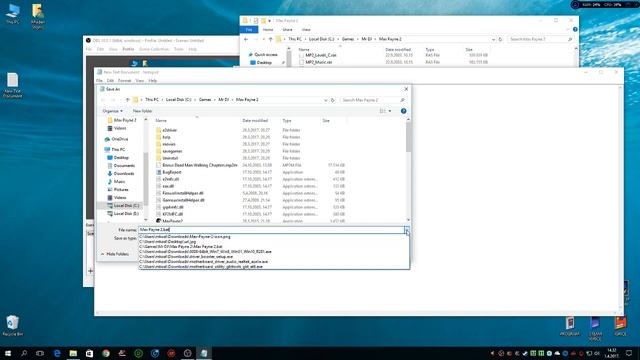
Task: Click New folder in Save As dialog
Action: click(142, 111)
